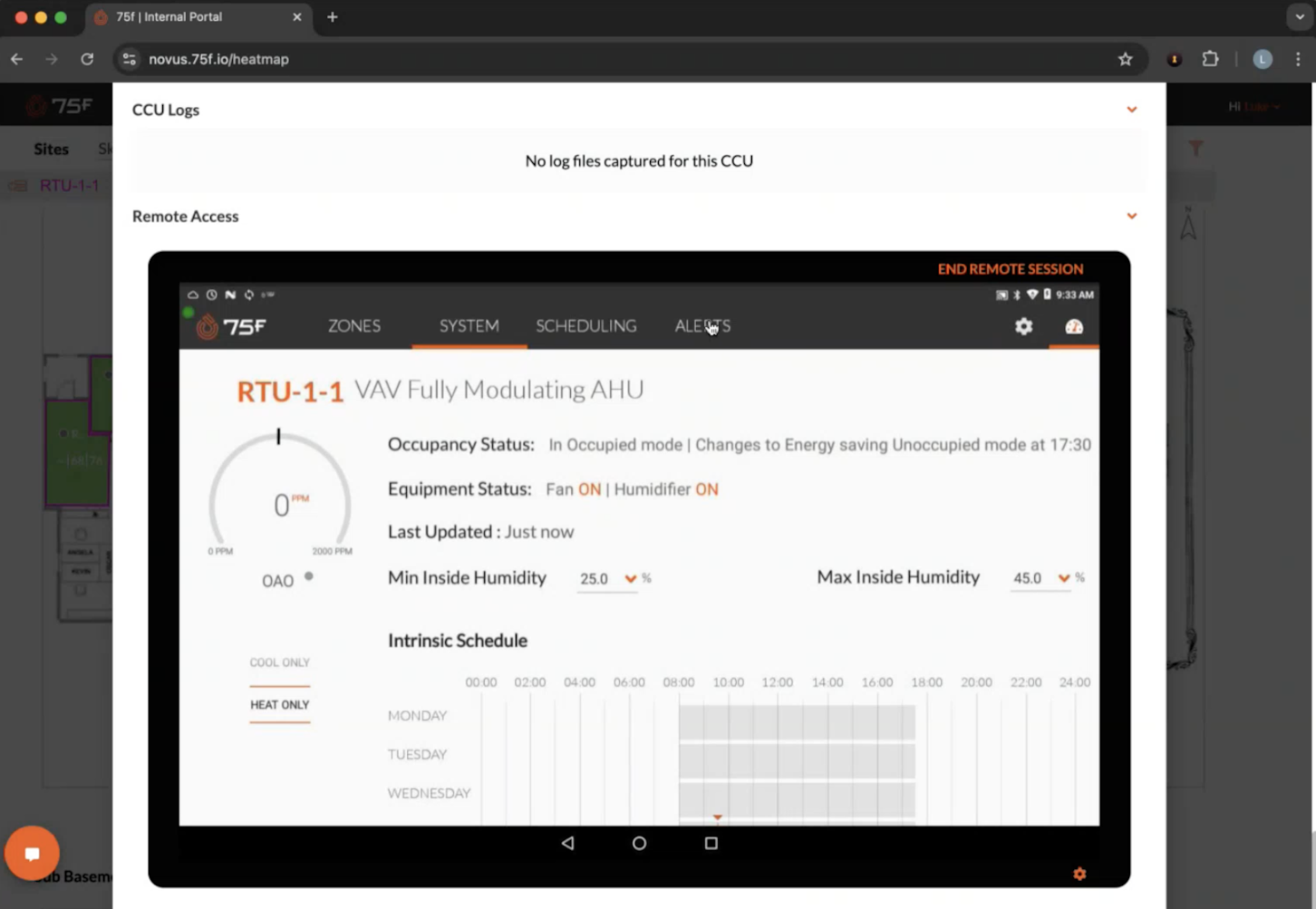Image resolution: width=1316 pixels, height=909 pixels.
Task: Open a new browser tab with plus icon
Action: pos(333,17)
